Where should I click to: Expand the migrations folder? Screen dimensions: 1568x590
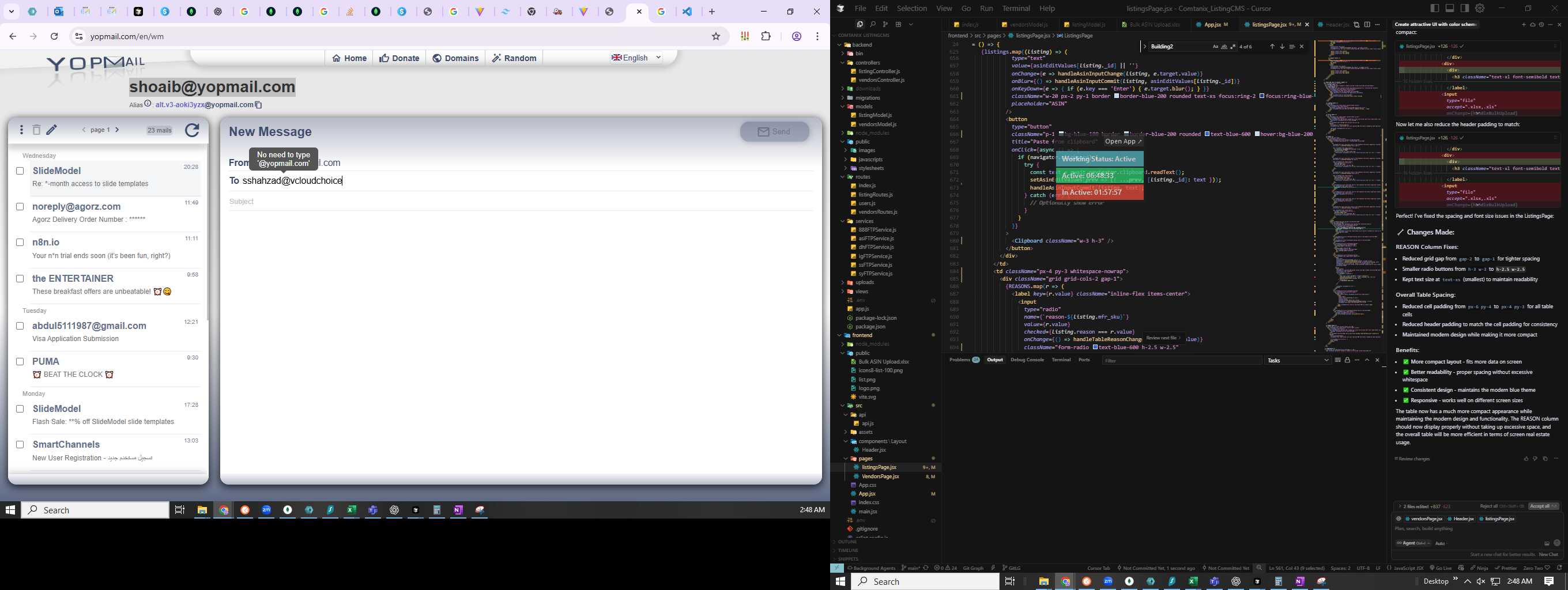(843, 98)
